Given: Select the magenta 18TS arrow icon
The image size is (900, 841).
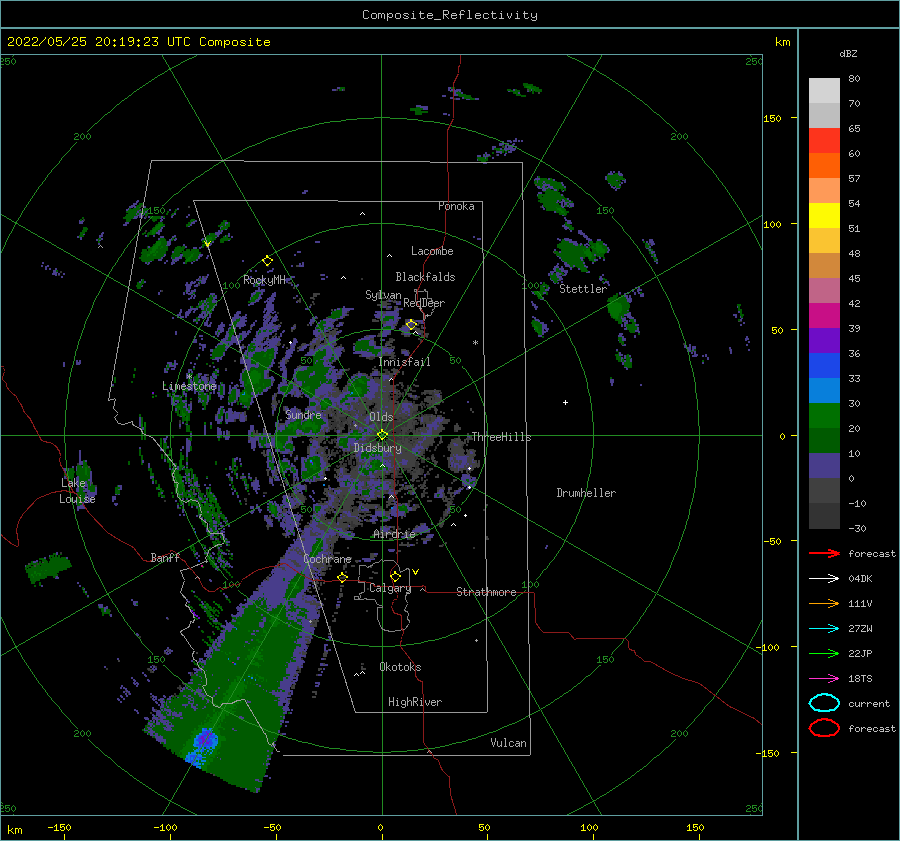Looking at the screenshot, I should pyautogui.click(x=824, y=679).
